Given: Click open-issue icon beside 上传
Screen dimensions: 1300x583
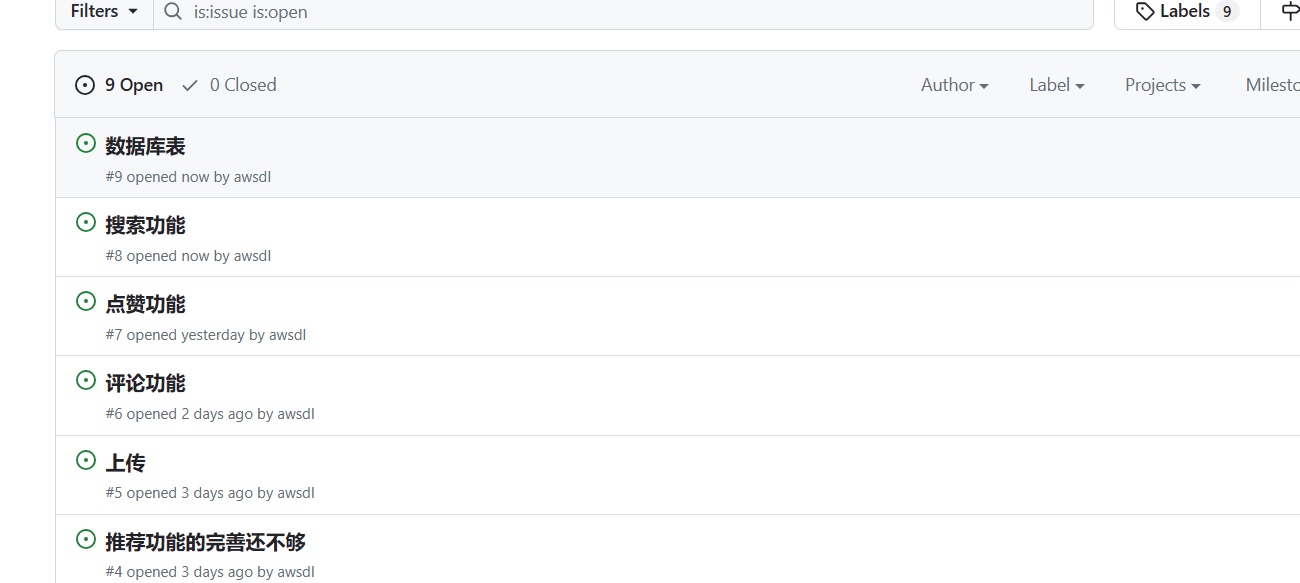Looking at the screenshot, I should (86, 461).
